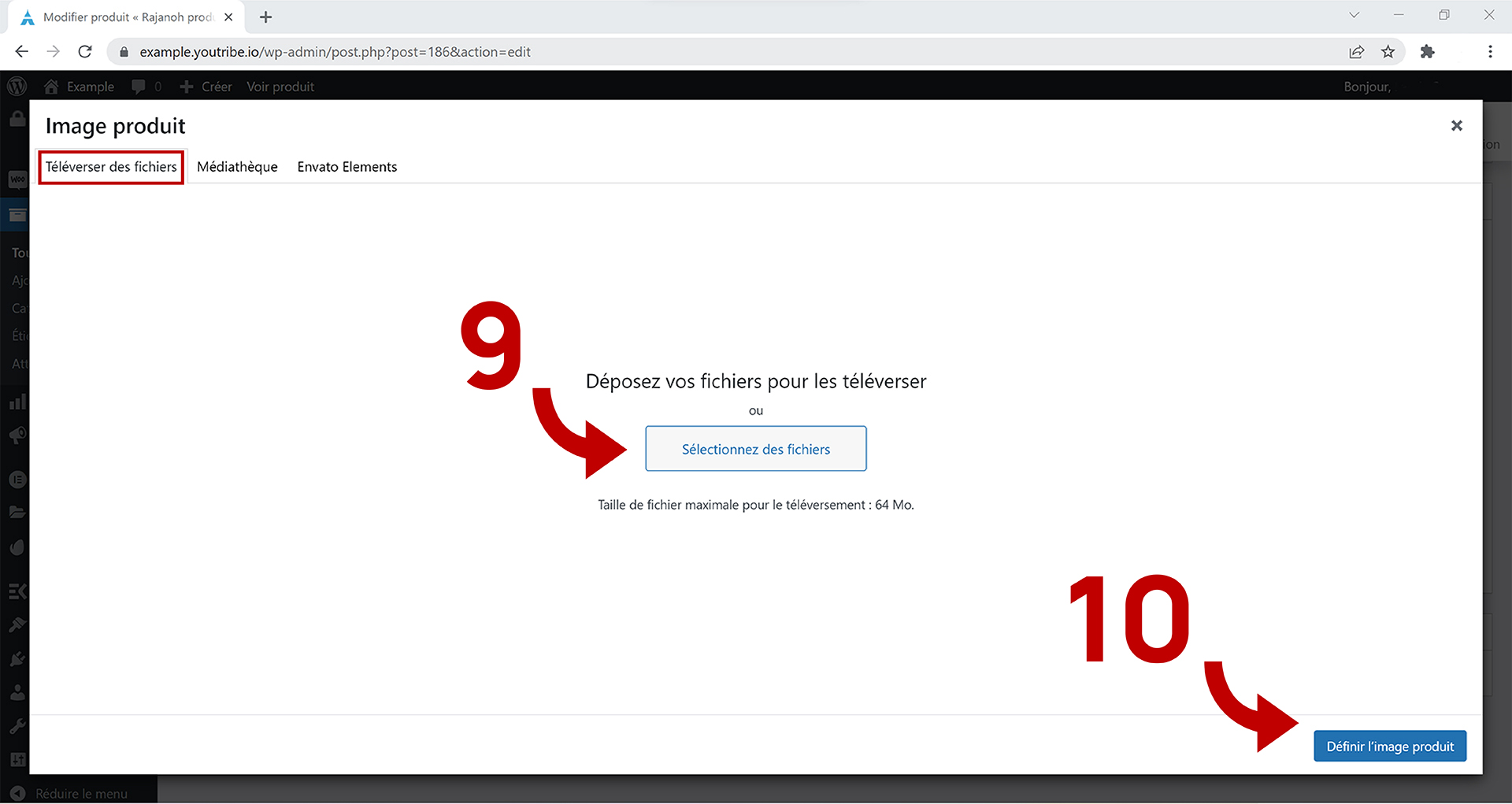Click the WooCommerce sidebar icon
Screen dimensions: 1512x804
17,180
